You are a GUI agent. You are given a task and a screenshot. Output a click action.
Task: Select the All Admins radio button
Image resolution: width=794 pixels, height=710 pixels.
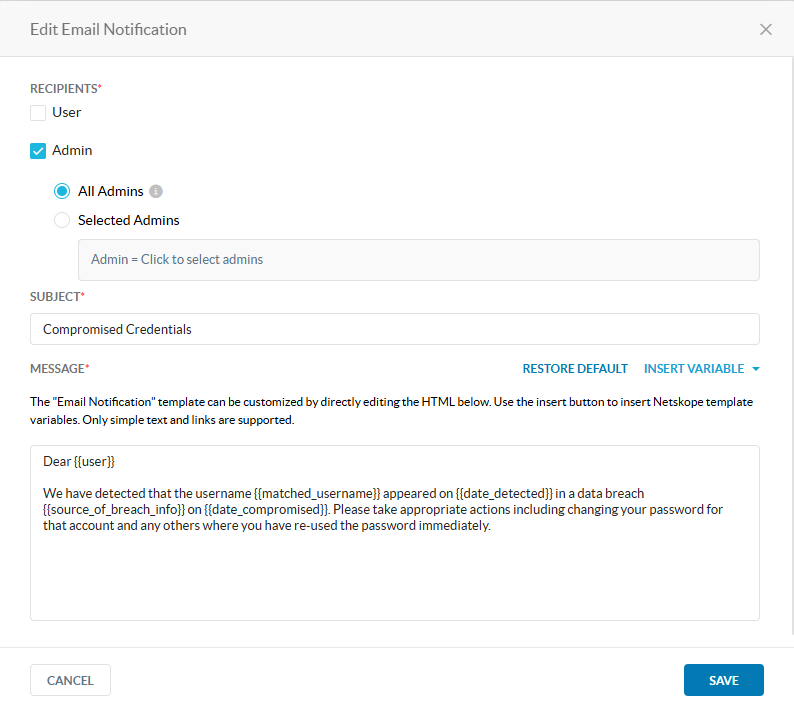(62, 191)
